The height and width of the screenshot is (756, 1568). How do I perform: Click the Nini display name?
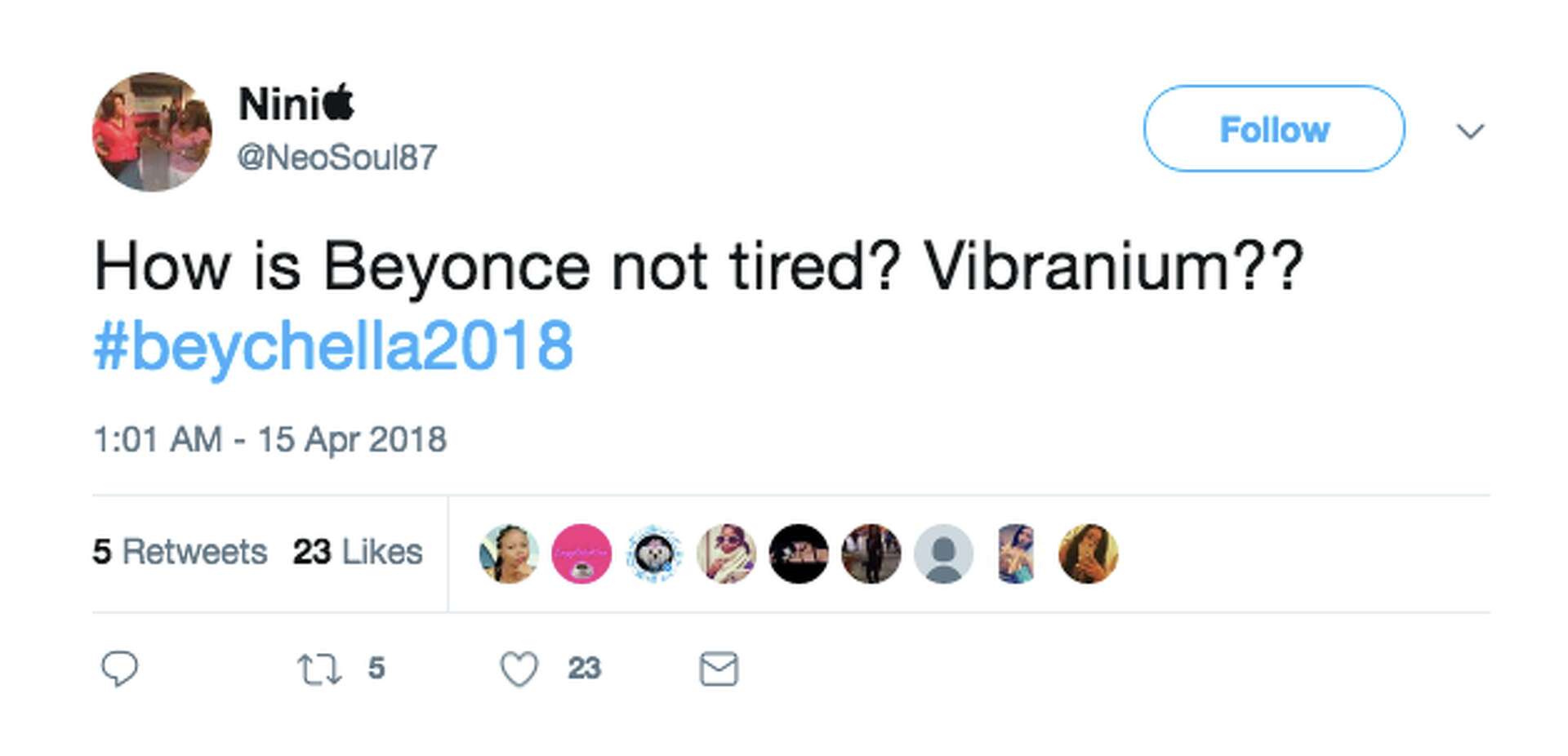[296, 104]
